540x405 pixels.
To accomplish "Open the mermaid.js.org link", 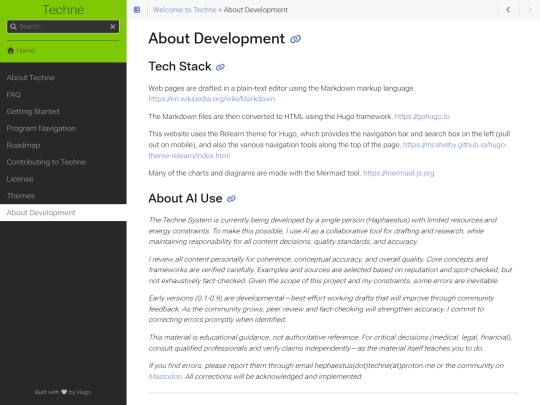I will pyautogui.click(x=398, y=173).
